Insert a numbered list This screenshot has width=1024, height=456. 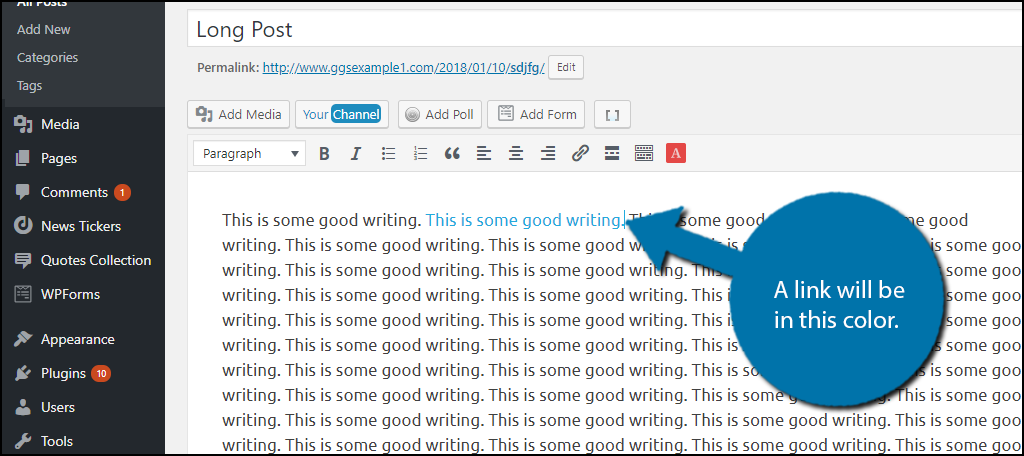[421, 154]
